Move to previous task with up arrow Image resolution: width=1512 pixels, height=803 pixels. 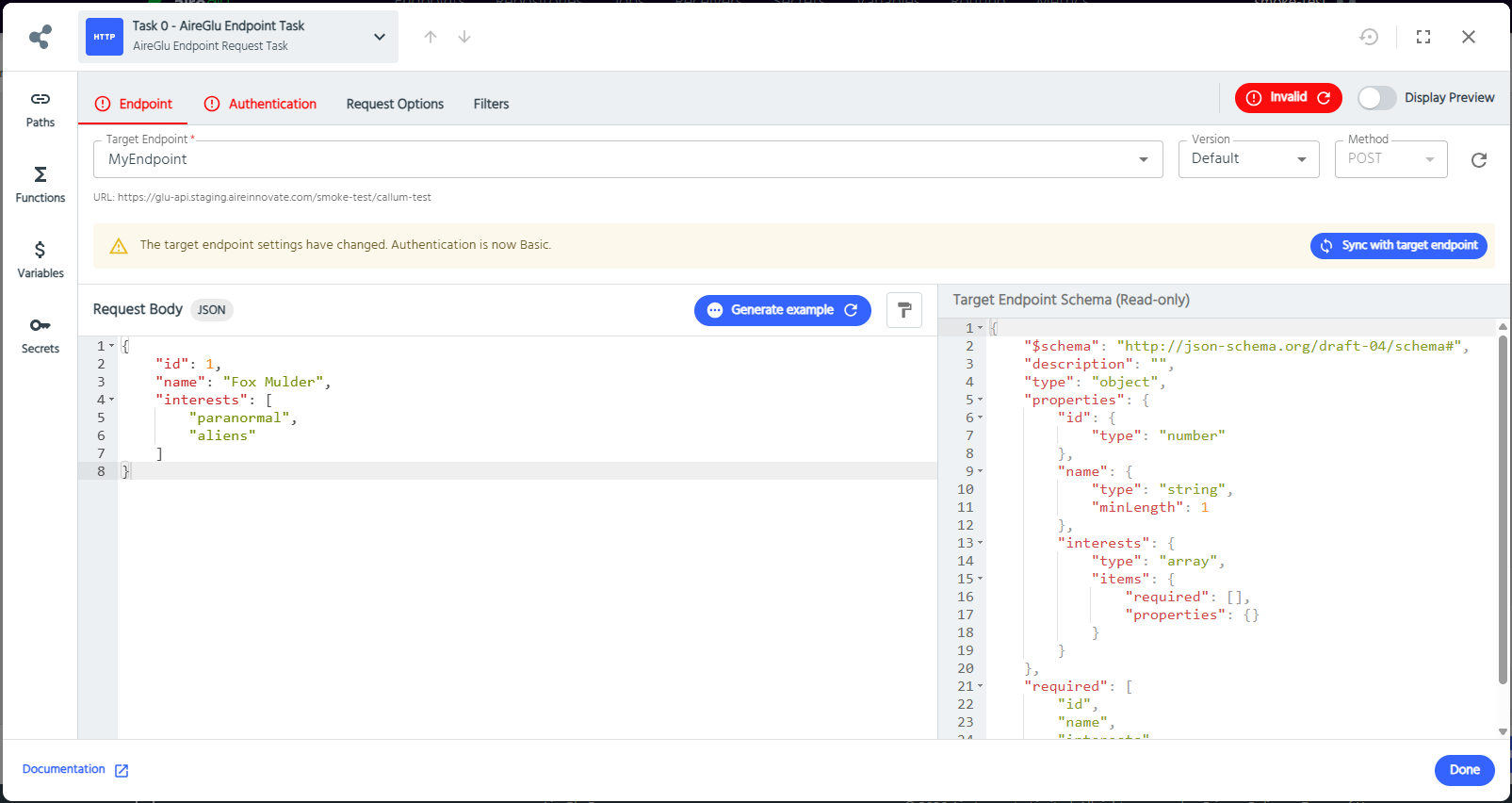point(431,37)
